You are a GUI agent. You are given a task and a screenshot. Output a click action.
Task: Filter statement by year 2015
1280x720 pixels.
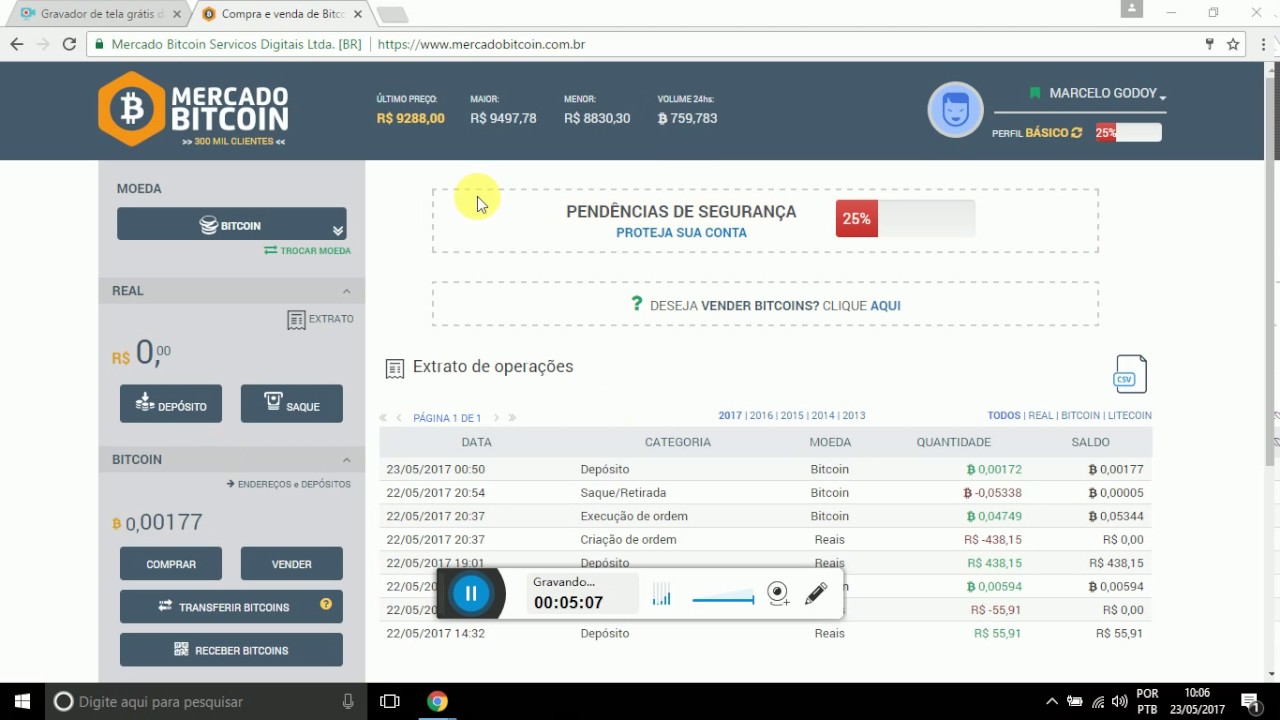(792, 415)
